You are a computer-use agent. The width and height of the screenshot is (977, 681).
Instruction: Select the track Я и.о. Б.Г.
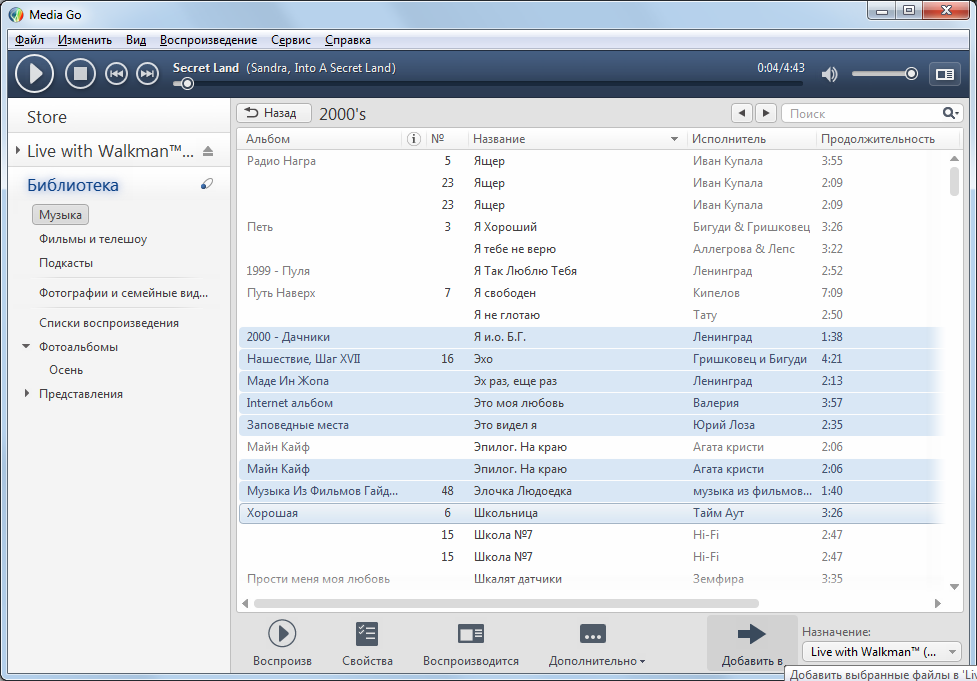500,337
